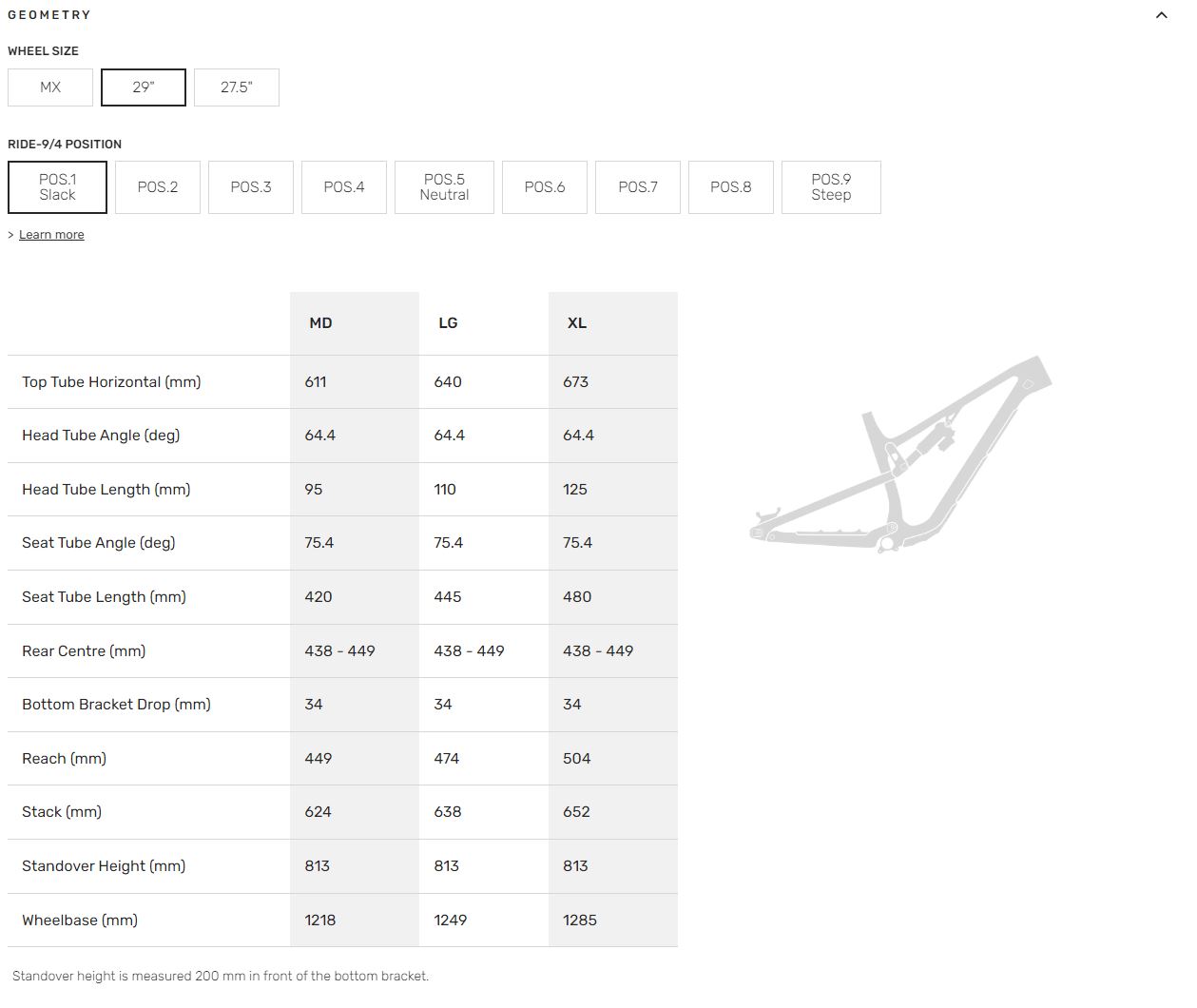Image resolution: width=1197 pixels, height=1008 pixels.
Task: Choose POS.6 ride position
Action: click(545, 187)
